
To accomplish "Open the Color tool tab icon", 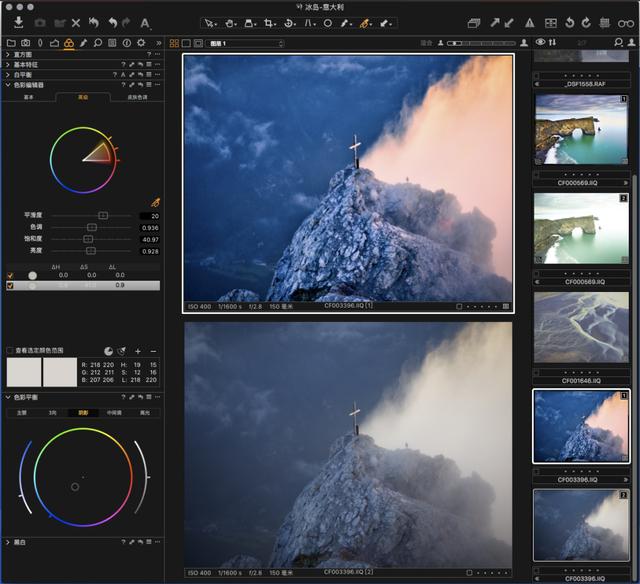I will pyautogui.click(x=68, y=43).
